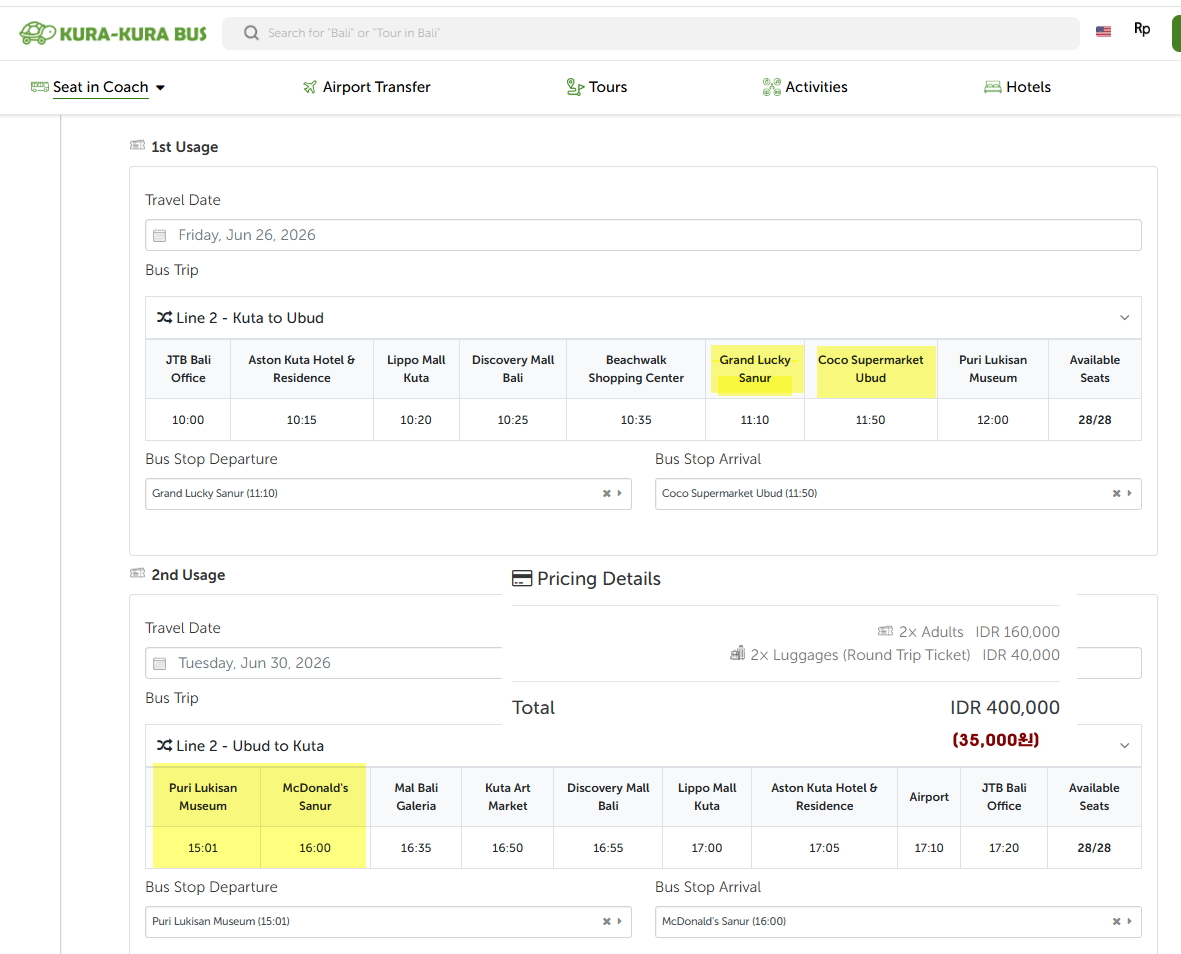Click the 11:10 time cell
This screenshot has height=954, width=1181.
[755, 419]
